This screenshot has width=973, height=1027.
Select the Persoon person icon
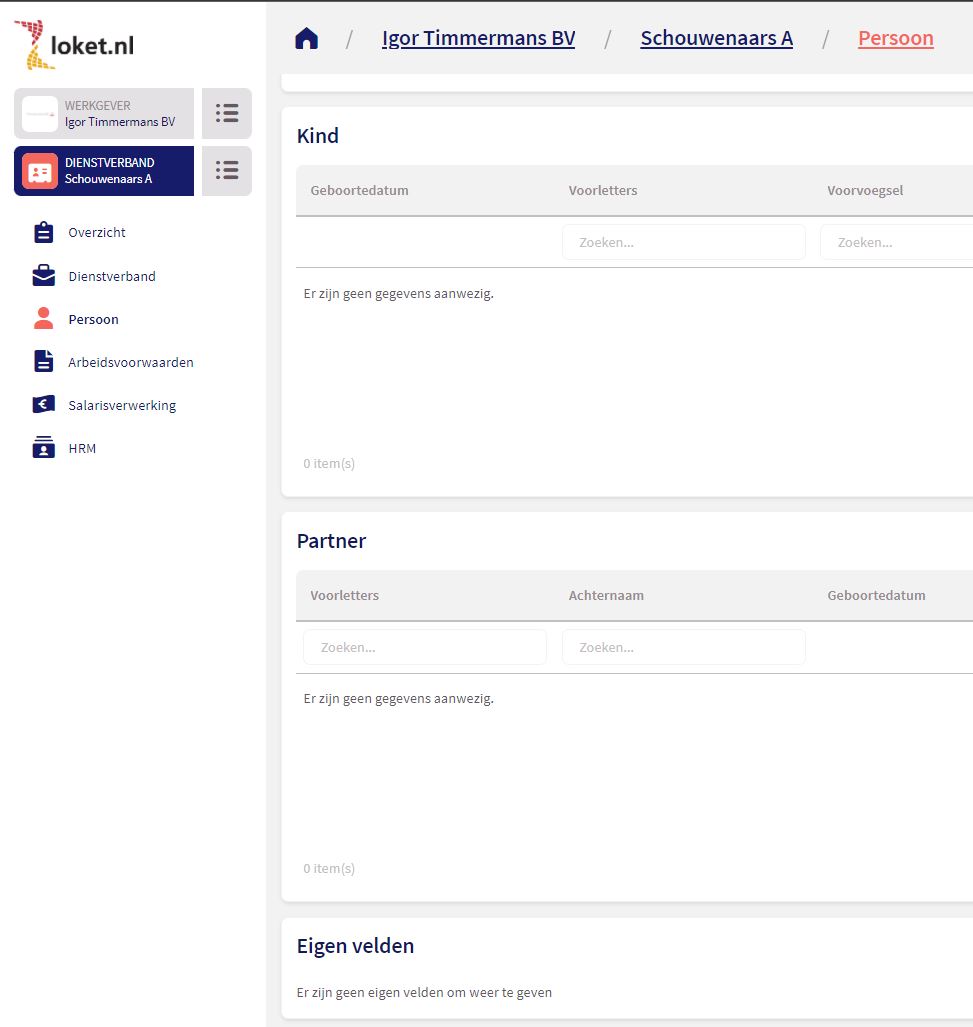coord(43,319)
